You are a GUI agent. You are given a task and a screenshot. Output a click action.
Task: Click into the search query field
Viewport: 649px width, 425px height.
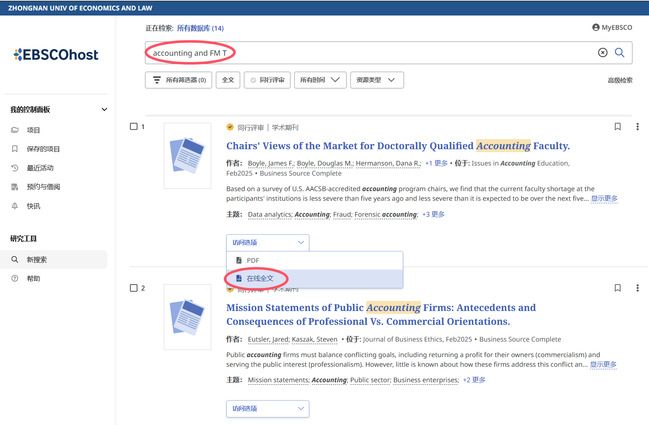click(370, 53)
